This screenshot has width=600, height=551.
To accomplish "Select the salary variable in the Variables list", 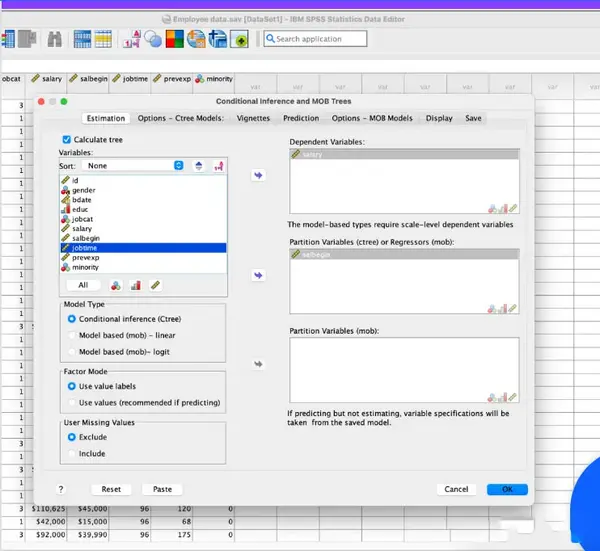I will (x=143, y=228).
